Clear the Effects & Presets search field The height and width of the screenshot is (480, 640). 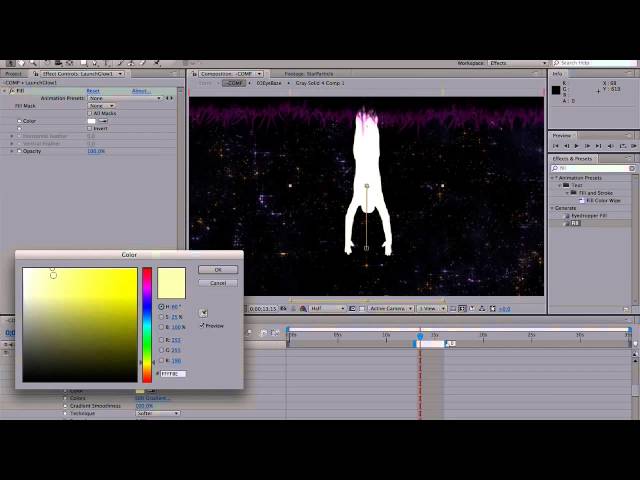coord(631,168)
